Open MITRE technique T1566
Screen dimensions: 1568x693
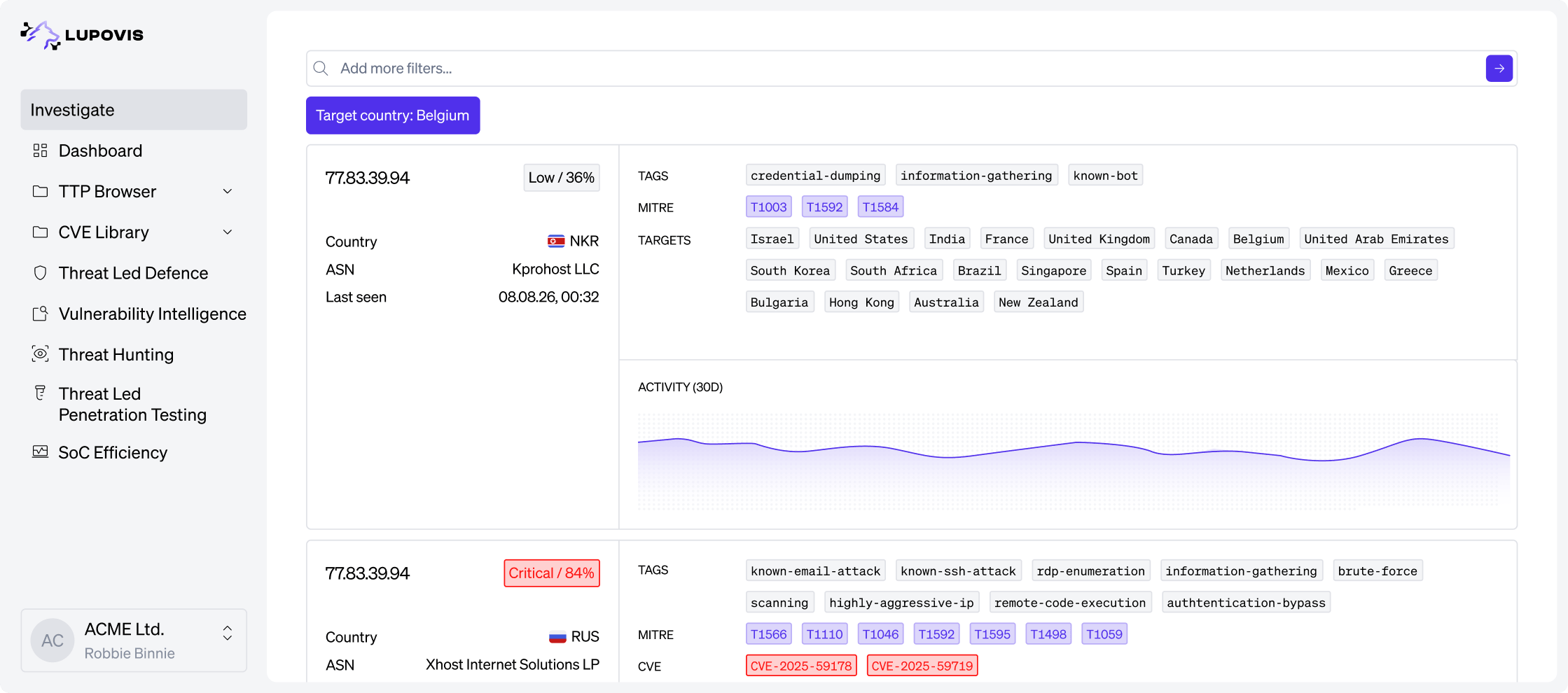769,634
